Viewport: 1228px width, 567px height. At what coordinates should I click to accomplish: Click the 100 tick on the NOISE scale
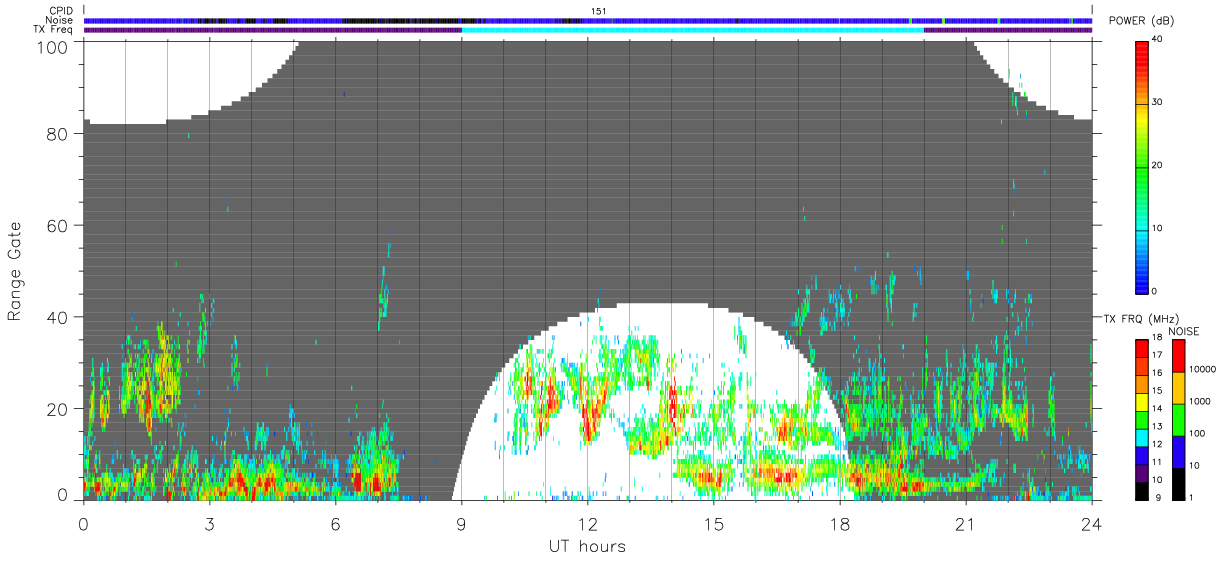1197,434
